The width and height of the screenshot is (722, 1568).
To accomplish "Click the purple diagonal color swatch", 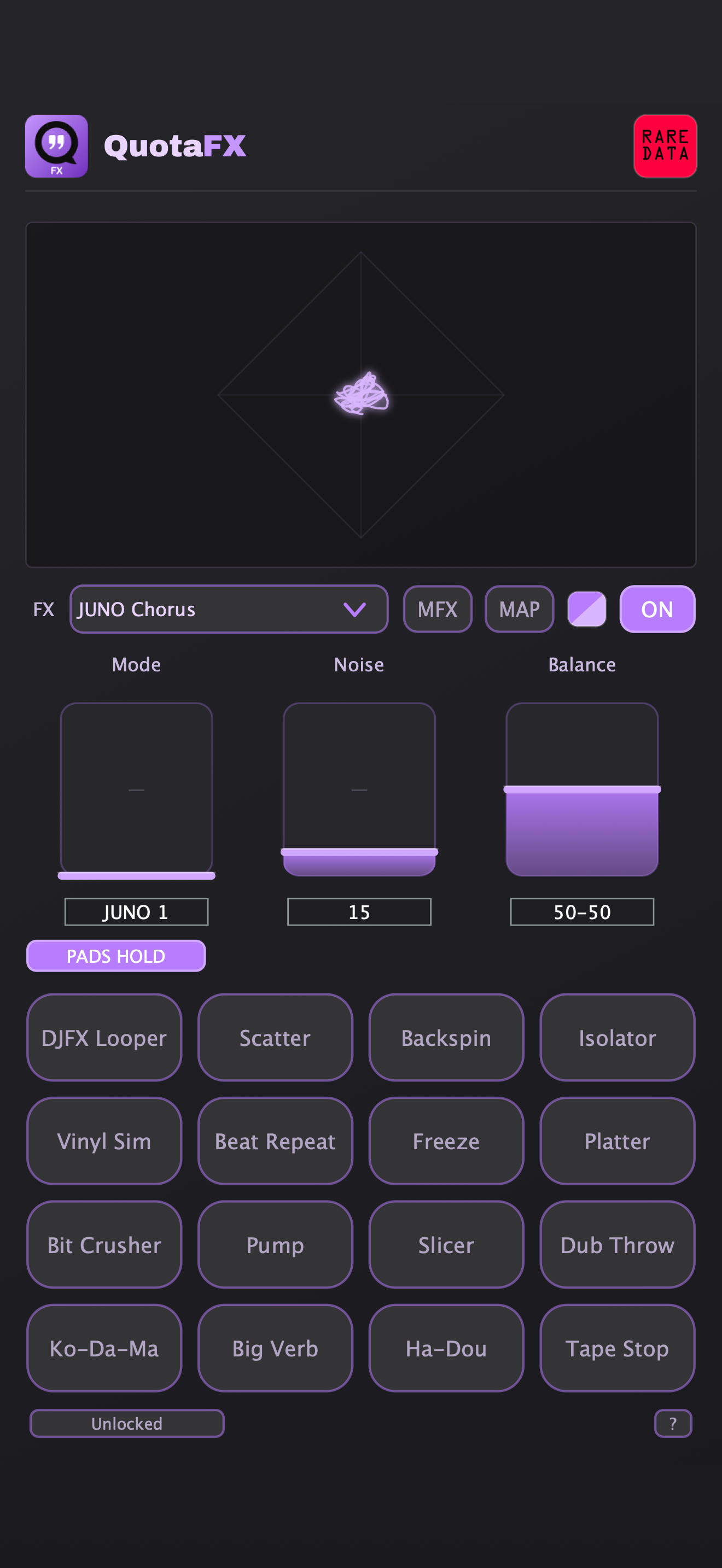I will (587, 609).
